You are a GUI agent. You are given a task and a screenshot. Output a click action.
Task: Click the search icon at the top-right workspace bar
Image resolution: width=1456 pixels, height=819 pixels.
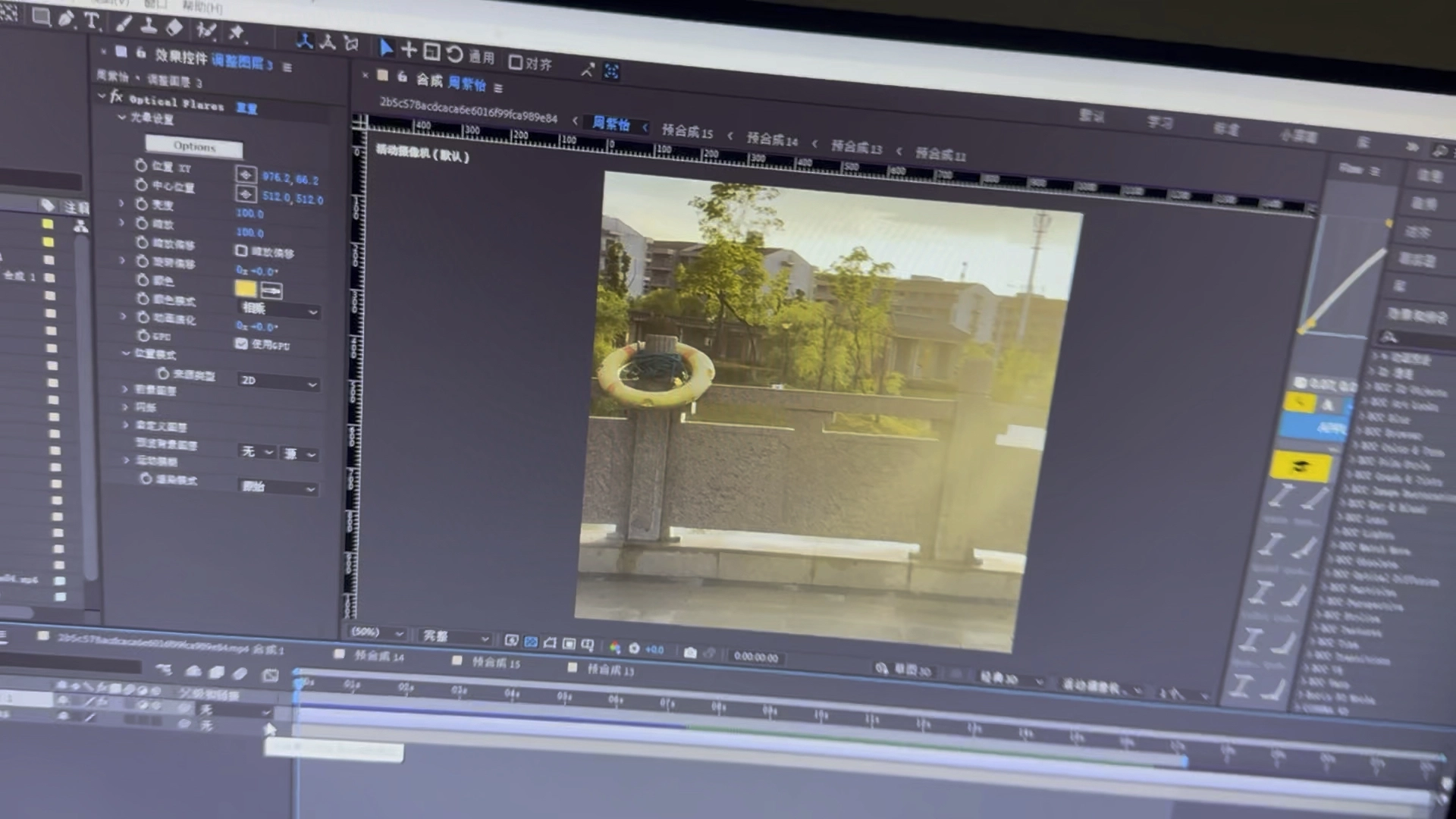pyautogui.click(x=1440, y=151)
